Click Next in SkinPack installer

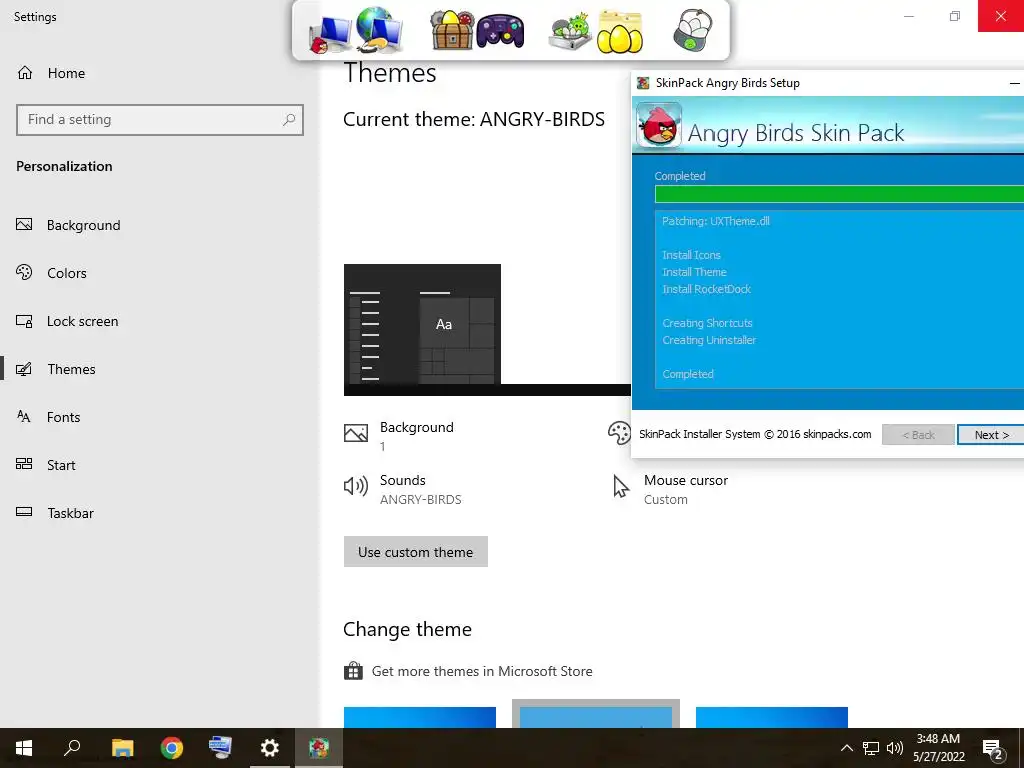(991, 435)
